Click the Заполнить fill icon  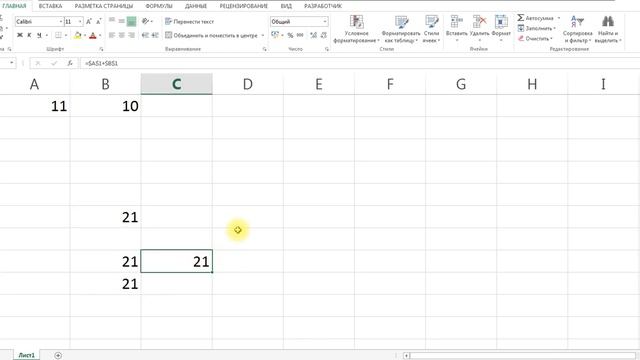(521, 28)
